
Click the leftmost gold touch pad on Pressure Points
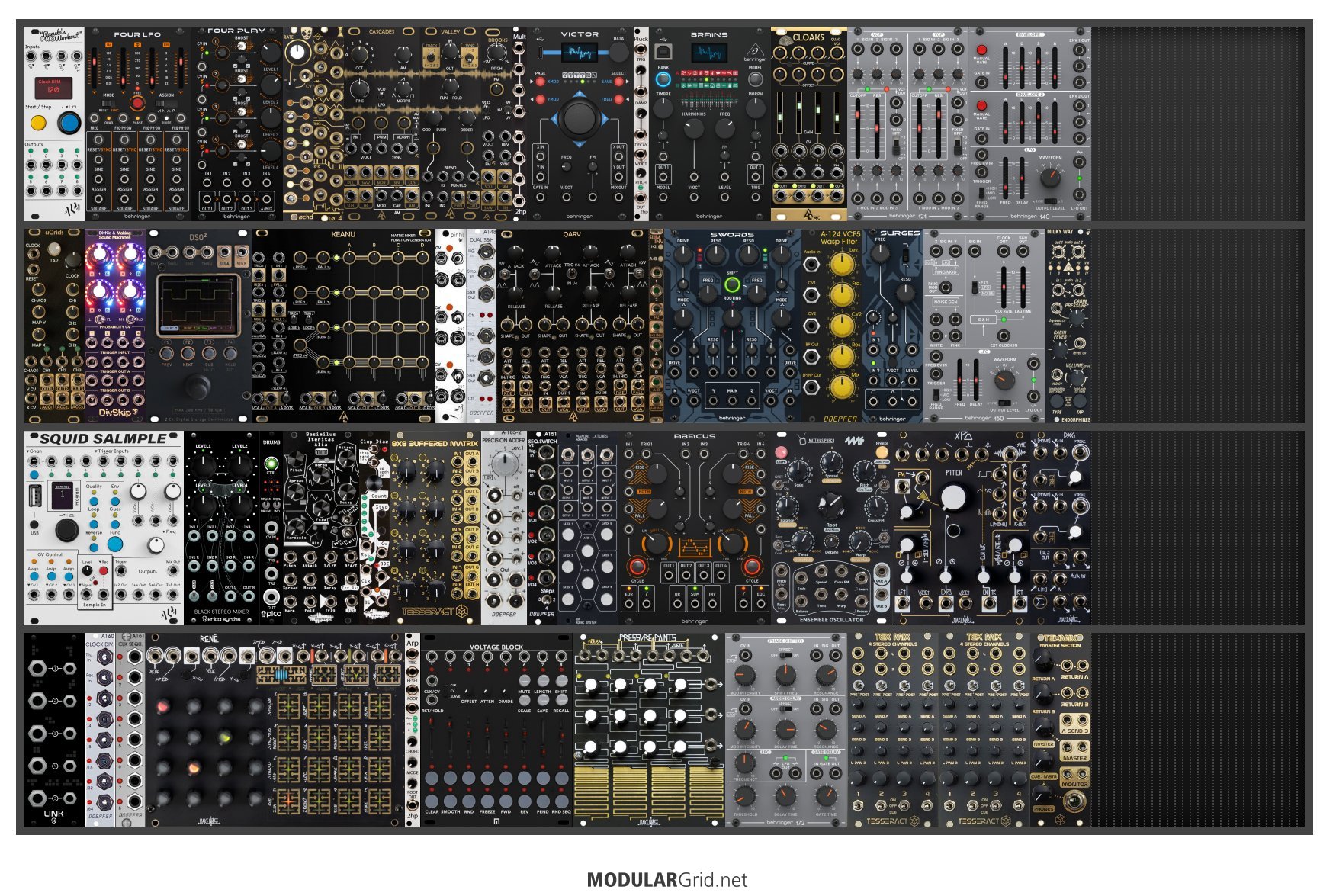[x=593, y=791]
